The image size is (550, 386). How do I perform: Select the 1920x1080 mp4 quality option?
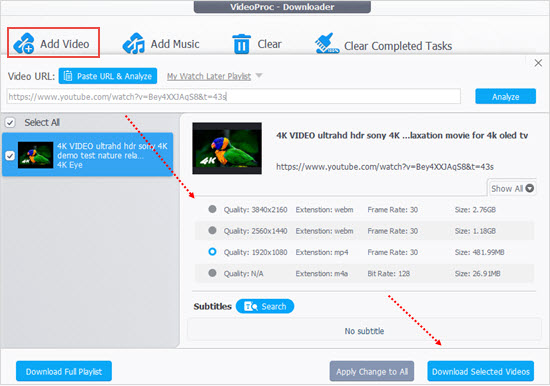point(212,252)
